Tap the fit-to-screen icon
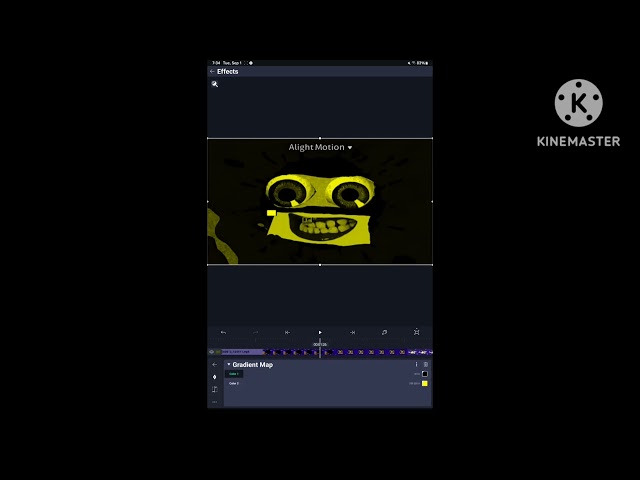Screen dimensions: 640x480 click(x=416, y=332)
